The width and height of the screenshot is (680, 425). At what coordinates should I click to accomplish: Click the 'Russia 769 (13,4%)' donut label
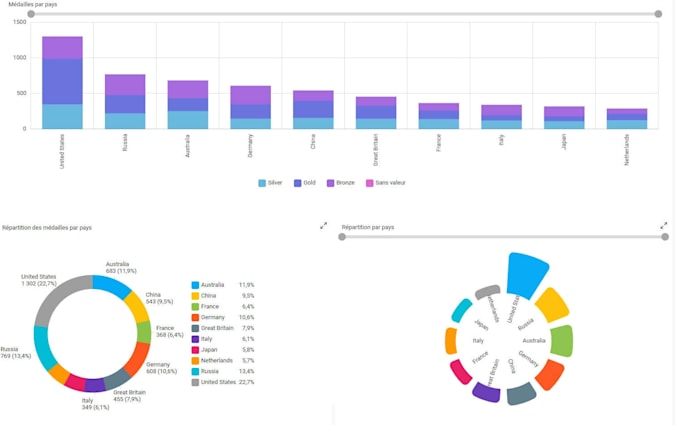click(x=16, y=353)
